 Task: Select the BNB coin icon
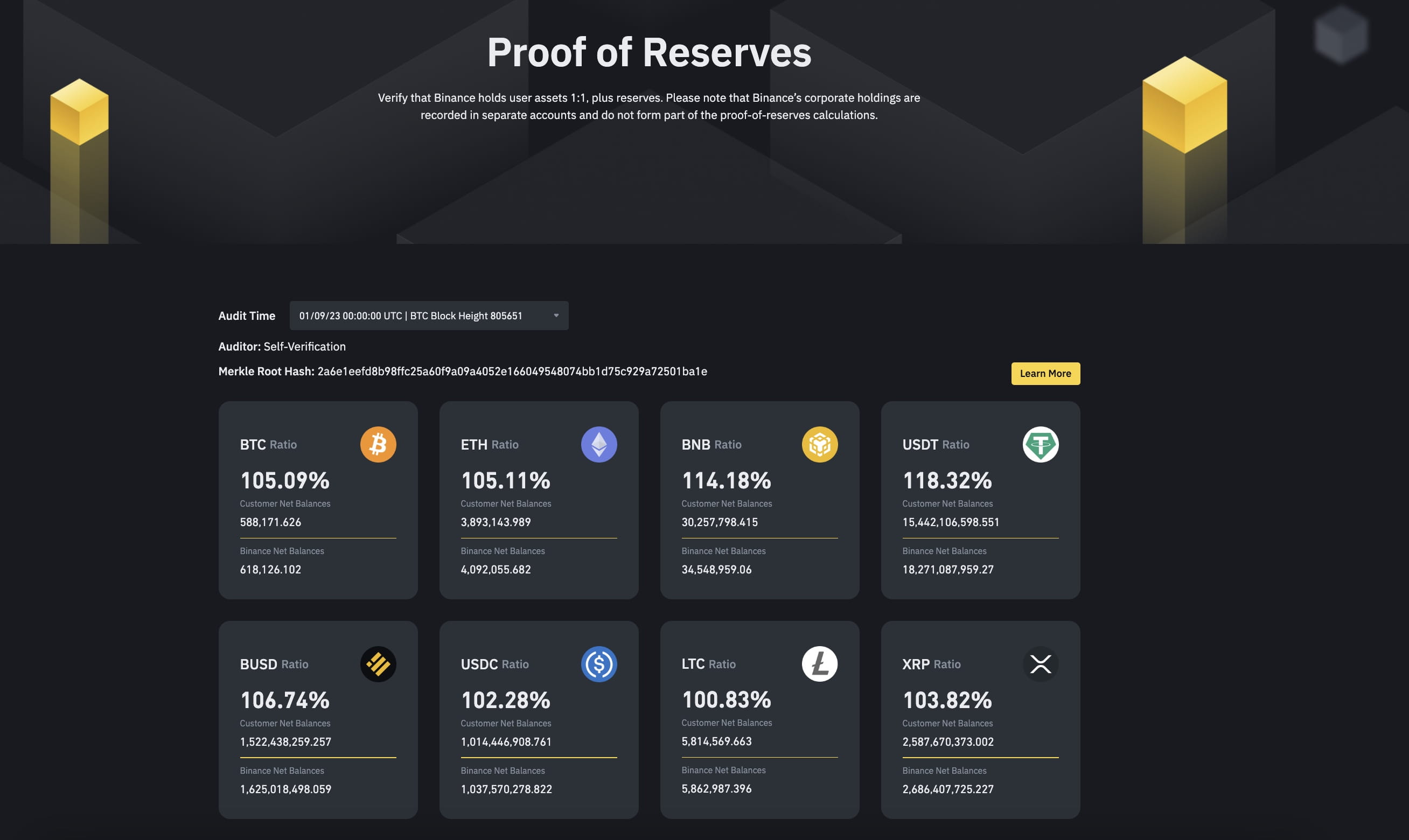point(820,444)
